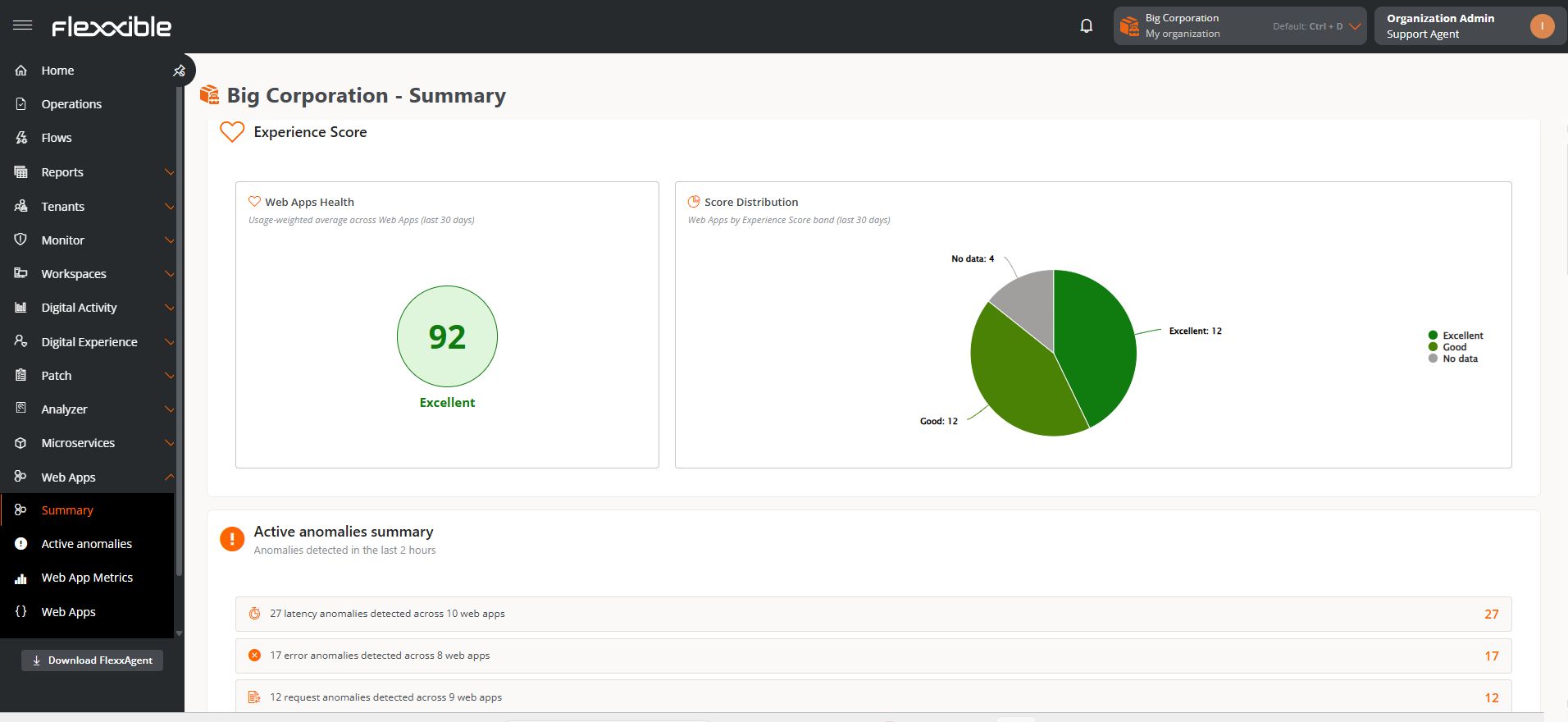Open the organization selector dropdown arrow

[x=1355, y=26]
